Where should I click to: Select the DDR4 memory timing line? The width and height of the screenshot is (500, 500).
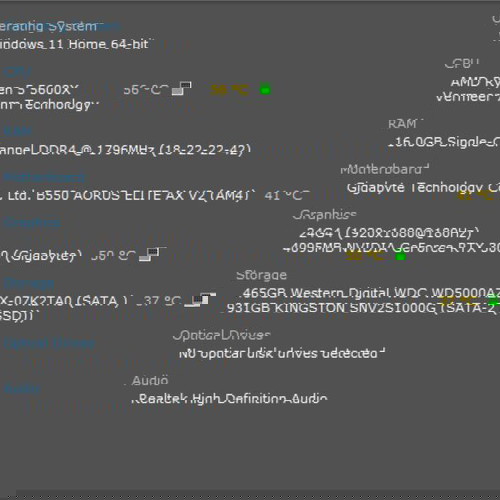point(125,150)
